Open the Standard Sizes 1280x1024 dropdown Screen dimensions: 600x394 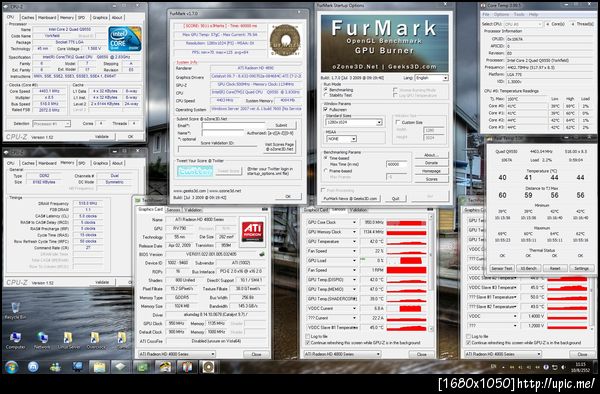(354, 122)
